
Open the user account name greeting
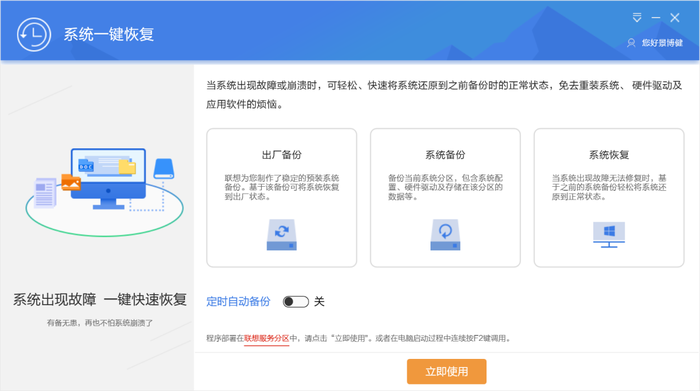(662, 43)
